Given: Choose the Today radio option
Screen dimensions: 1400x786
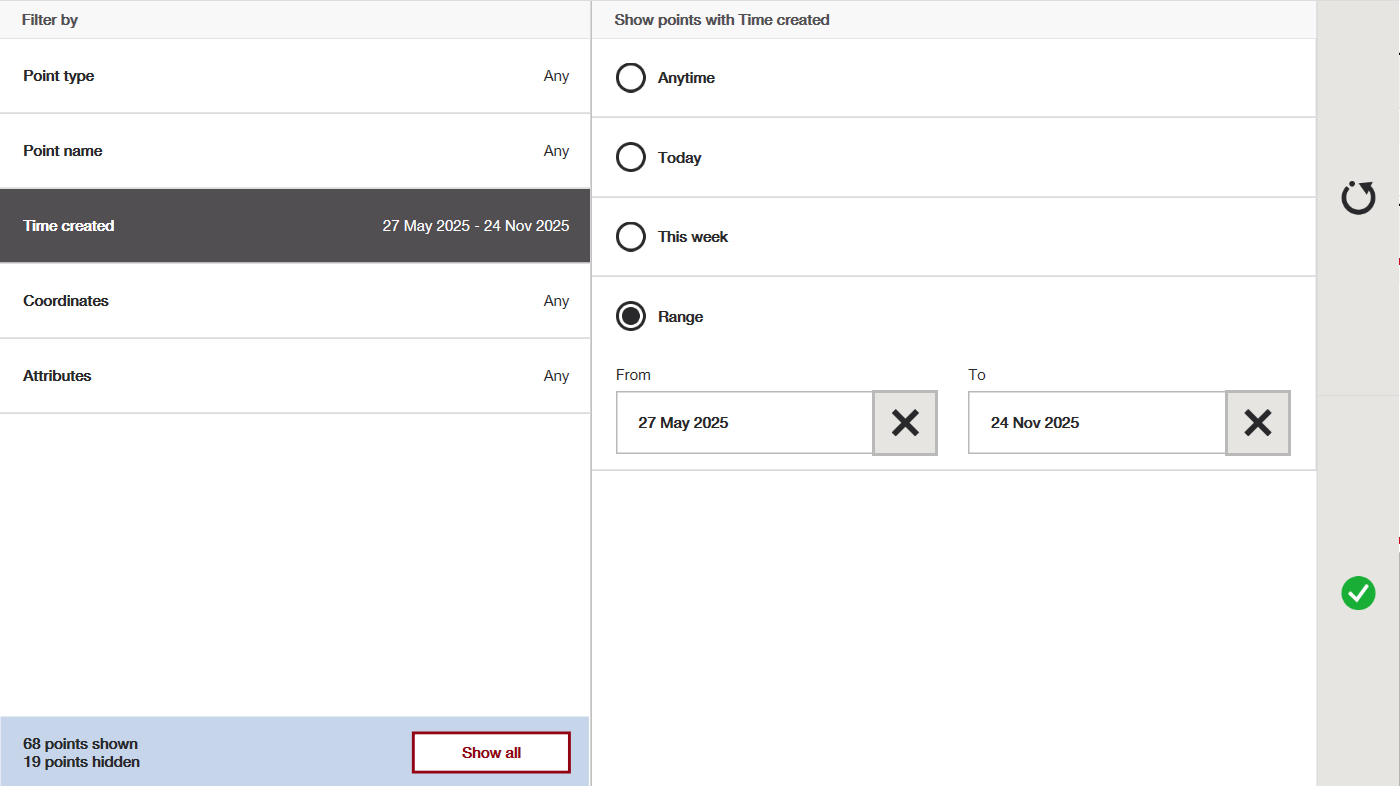Looking at the screenshot, I should (x=631, y=158).
